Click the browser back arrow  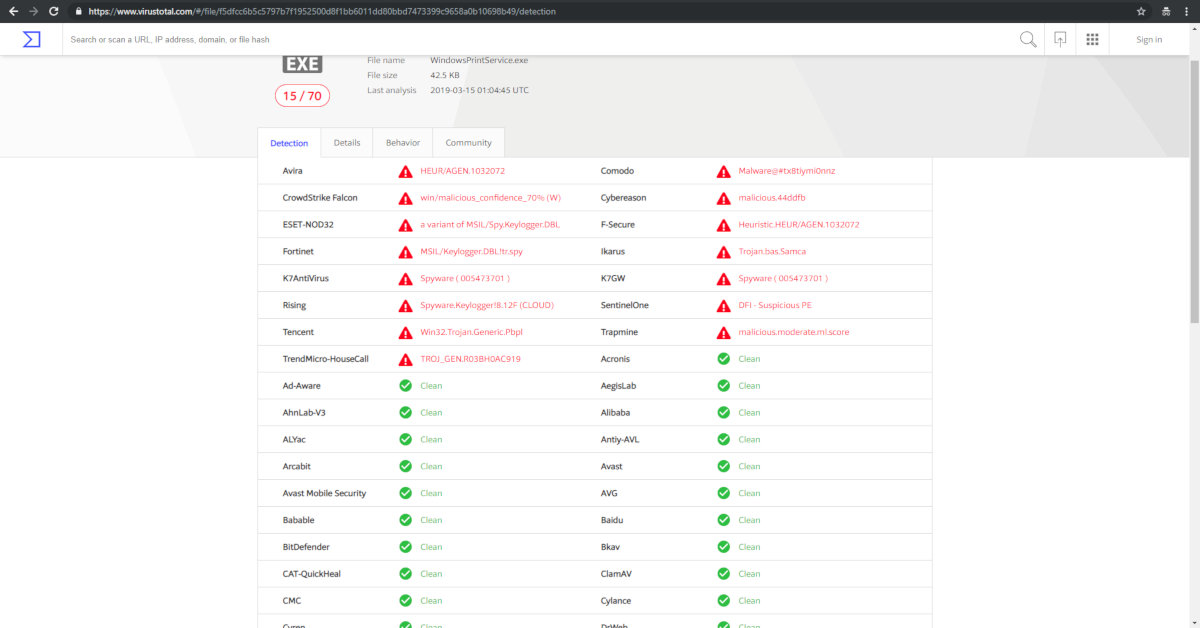tap(13, 11)
